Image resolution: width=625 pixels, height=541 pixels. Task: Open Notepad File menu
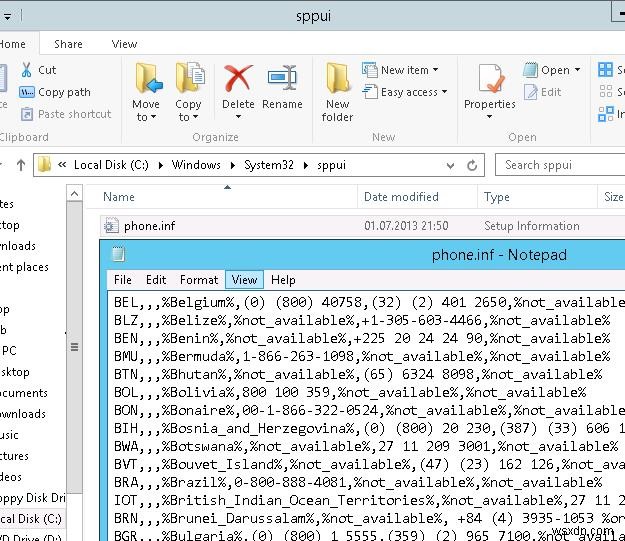(122, 280)
